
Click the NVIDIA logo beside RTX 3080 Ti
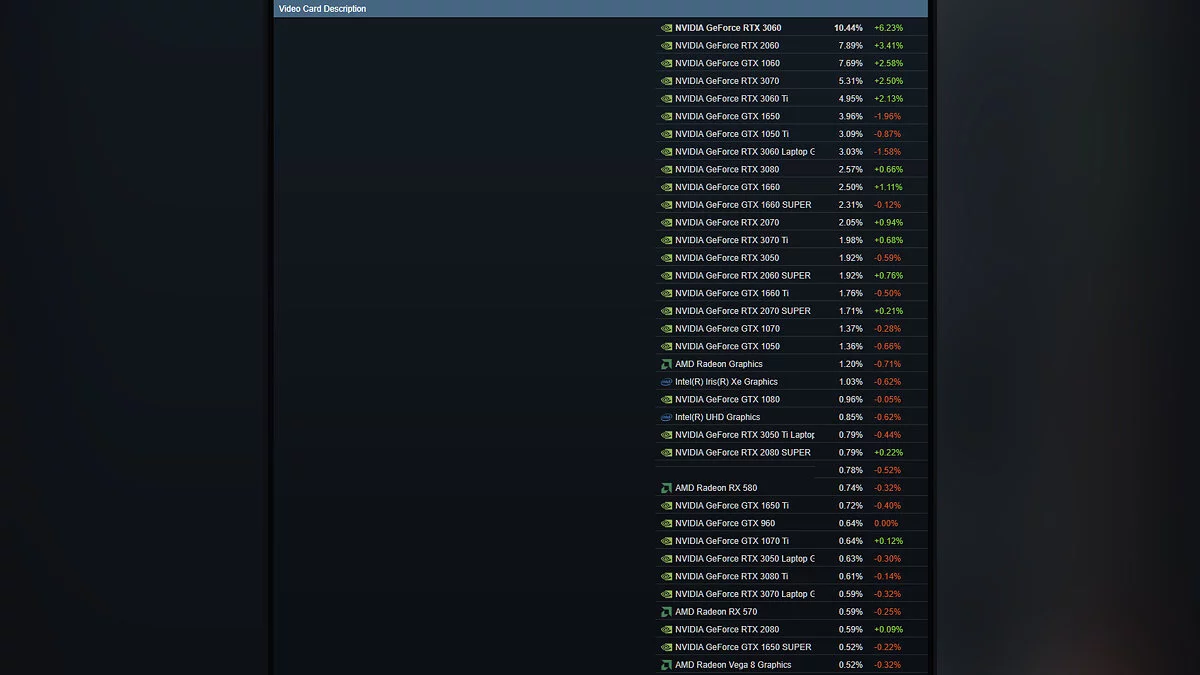(x=666, y=577)
